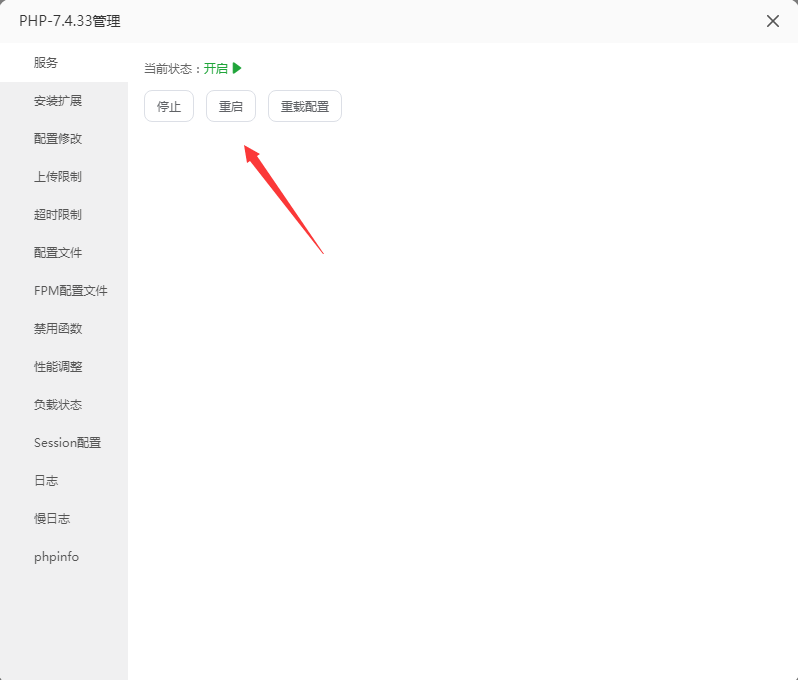Select phpinfo in the sidebar

point(56,557)
